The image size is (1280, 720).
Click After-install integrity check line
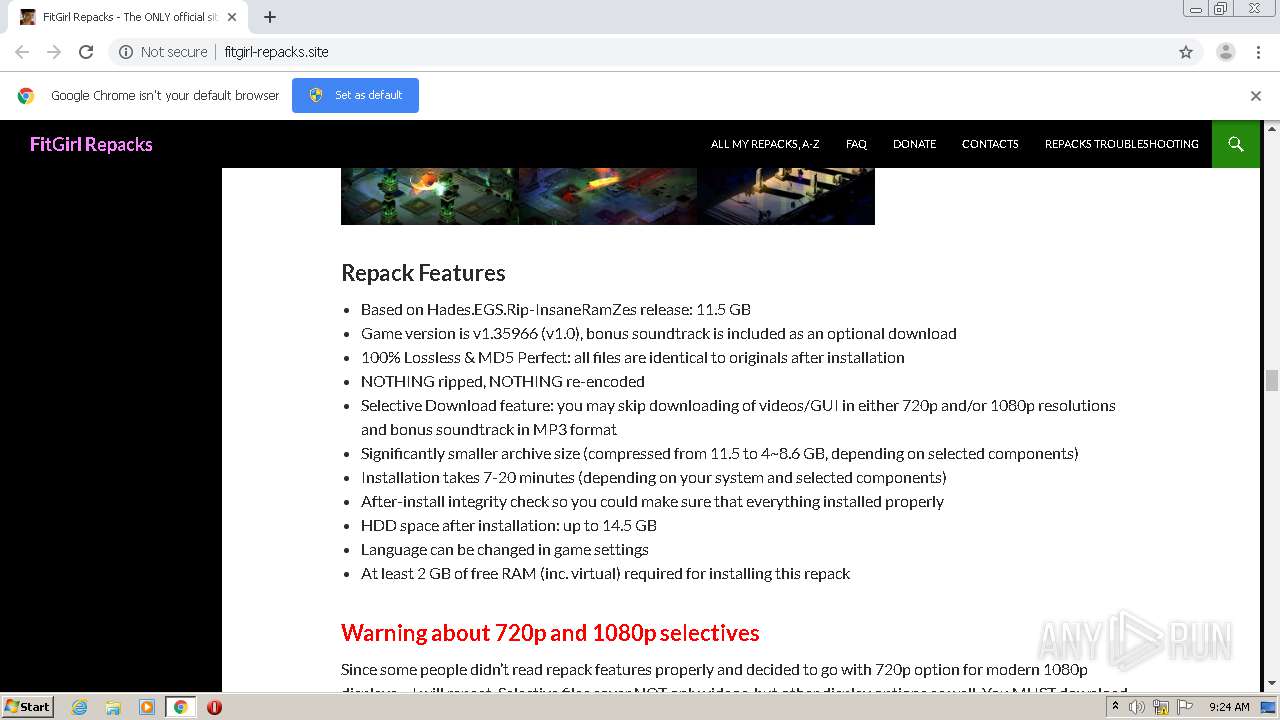click(x=652, y=501)
